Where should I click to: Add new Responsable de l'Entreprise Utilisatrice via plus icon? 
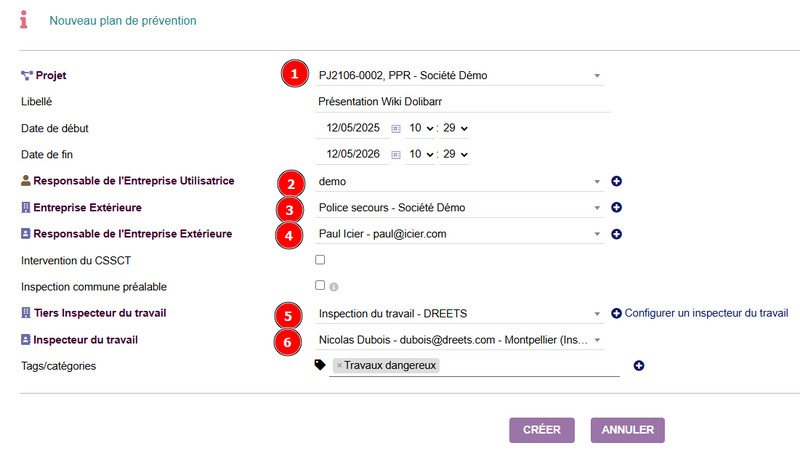[616, 181]
